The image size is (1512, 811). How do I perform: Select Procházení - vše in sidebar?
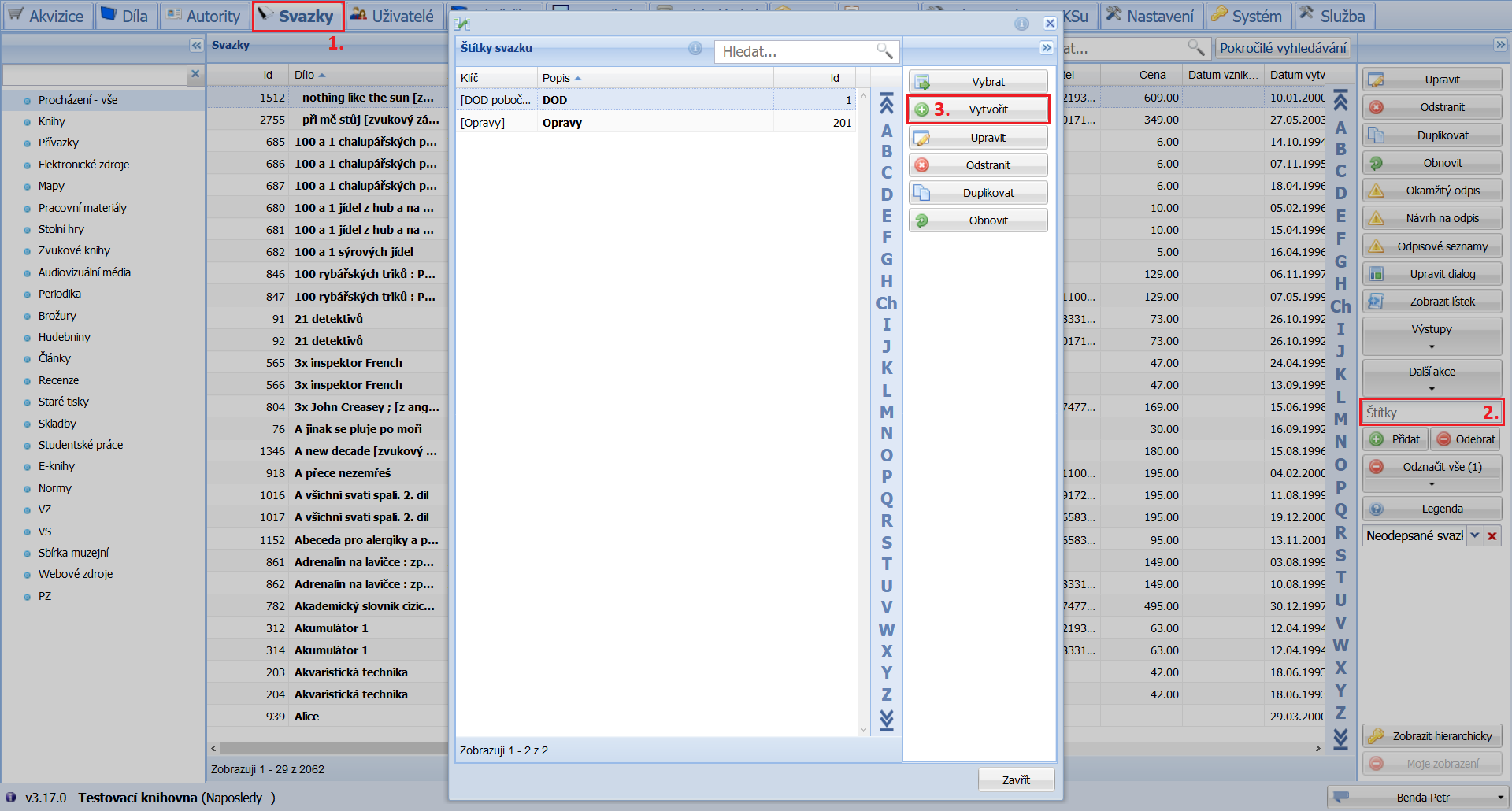click(x=78, y=100)
